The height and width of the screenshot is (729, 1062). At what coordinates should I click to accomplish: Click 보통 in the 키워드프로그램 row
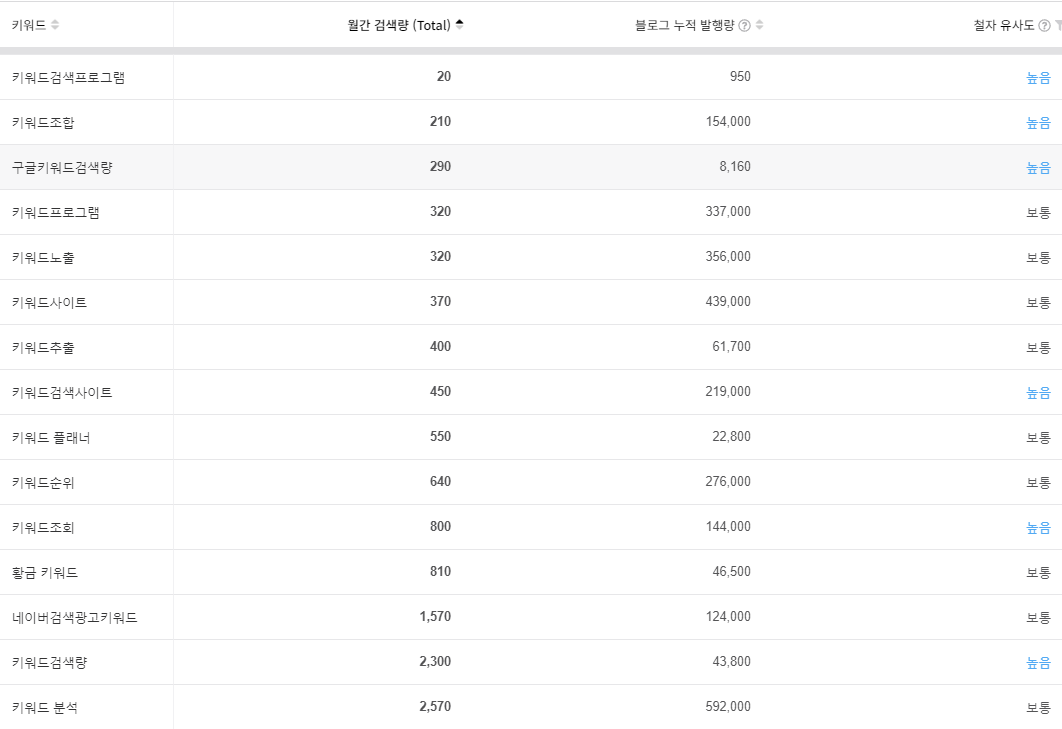(x=1040, y=212)
